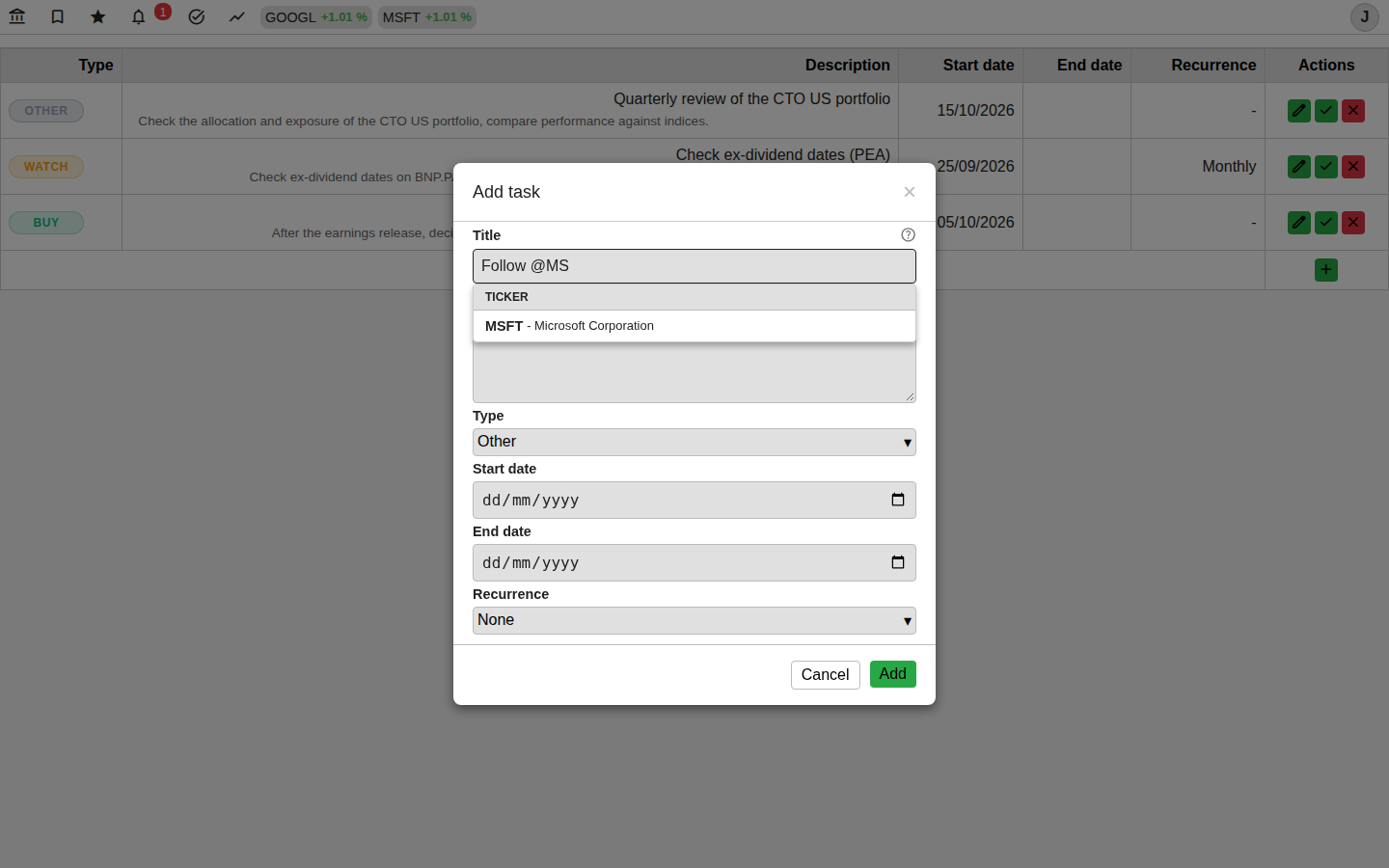1389x868 pixels.
Task: Click the WATCH type badge
Action: click(x=46, y=167)
